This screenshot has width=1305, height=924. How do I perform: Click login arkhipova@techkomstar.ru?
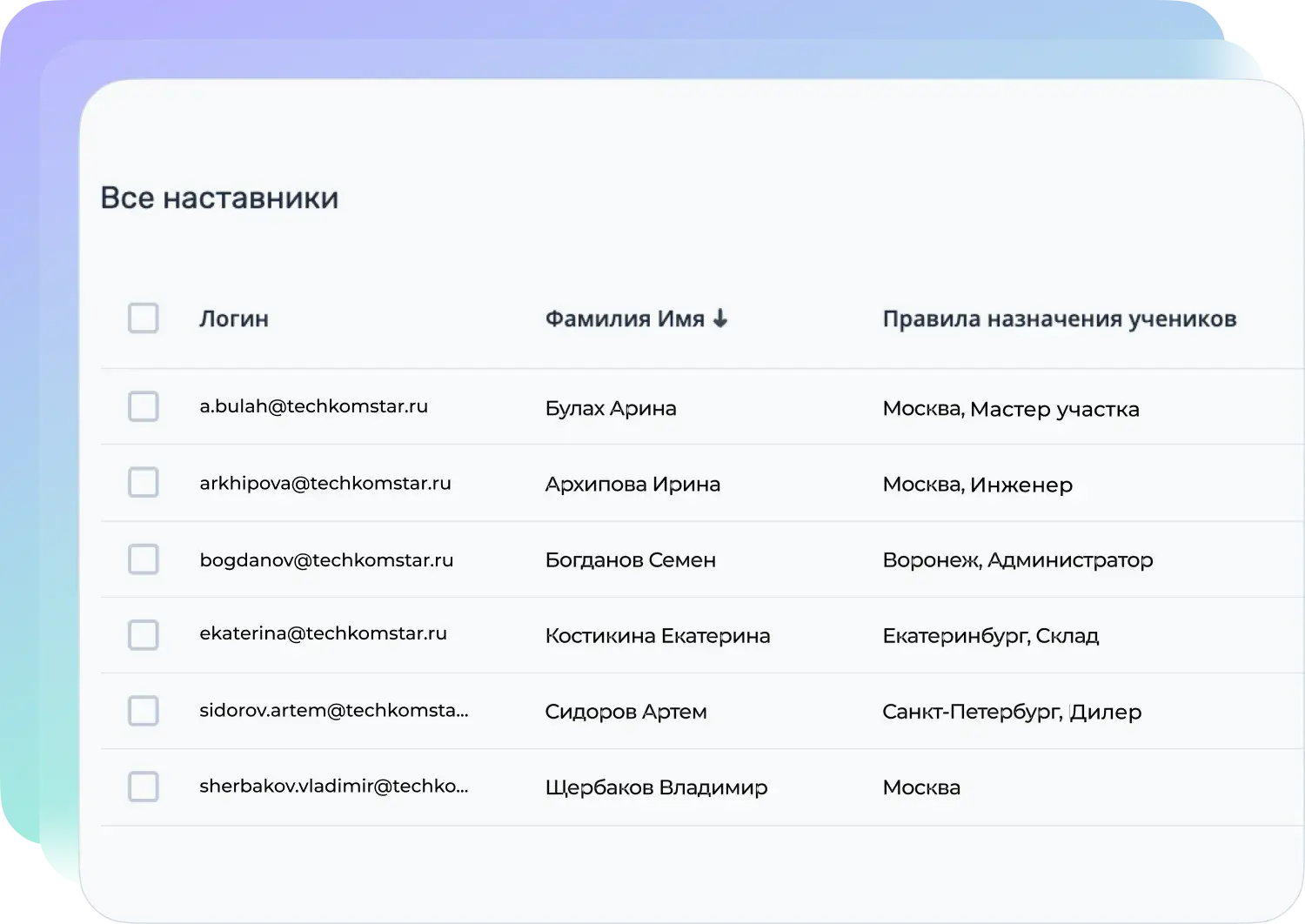pyautogui.click(x=325, y=483)
